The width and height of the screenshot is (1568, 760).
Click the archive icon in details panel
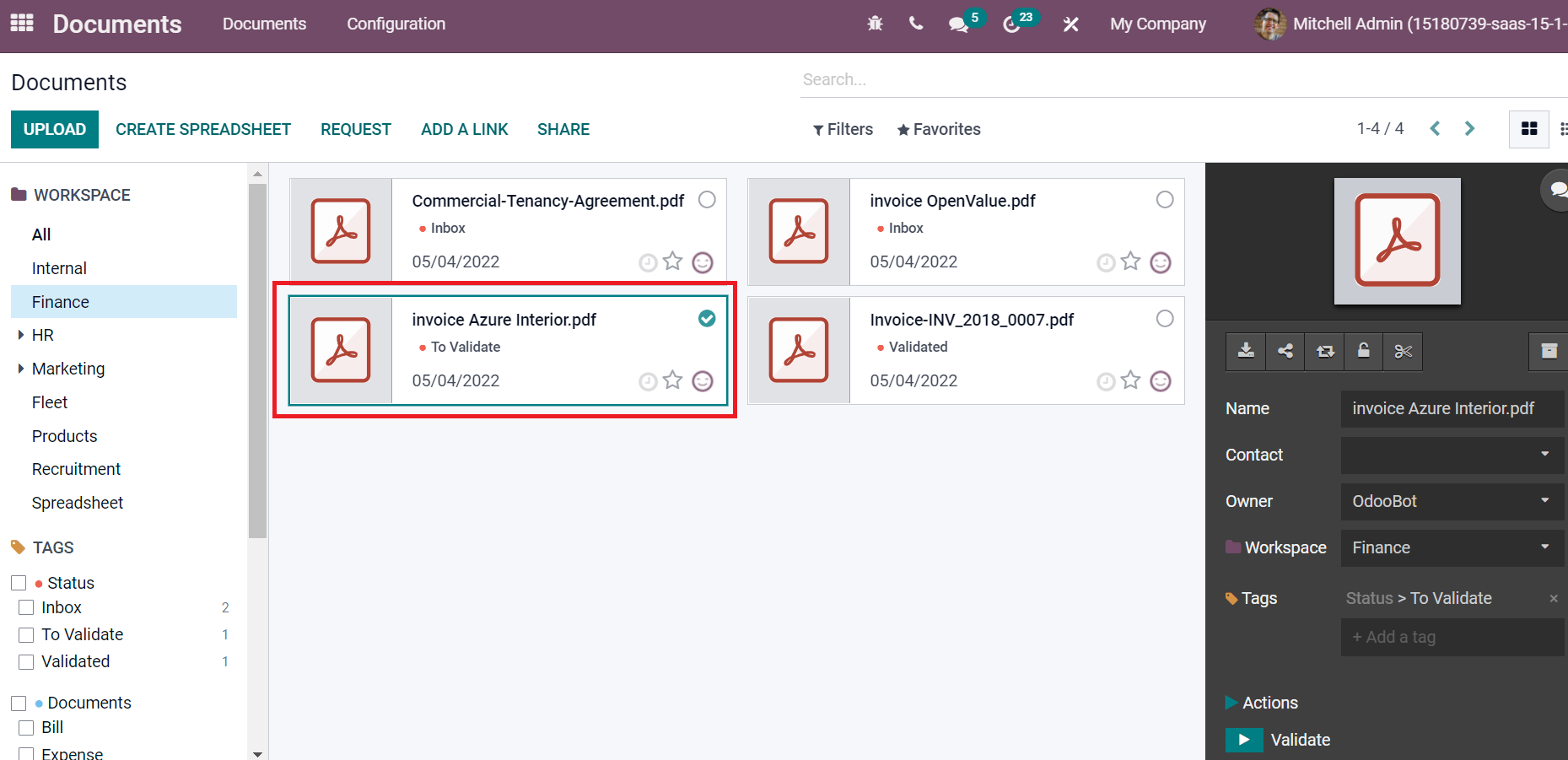(x=1549, y=351)
